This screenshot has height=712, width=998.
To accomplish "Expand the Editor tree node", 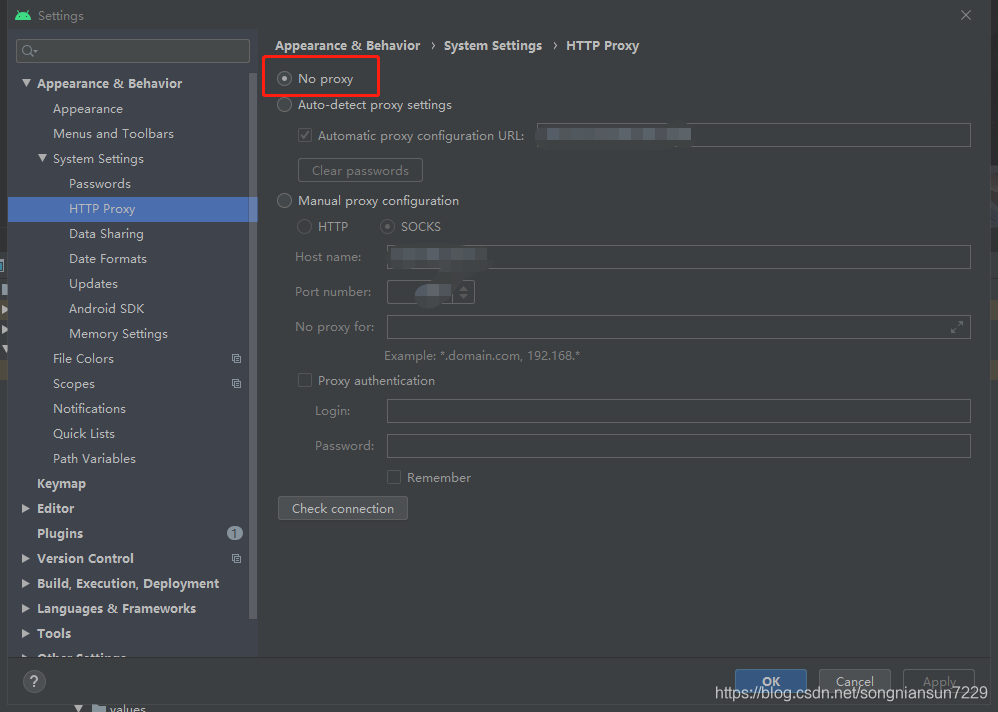I will tap(26, 508).
